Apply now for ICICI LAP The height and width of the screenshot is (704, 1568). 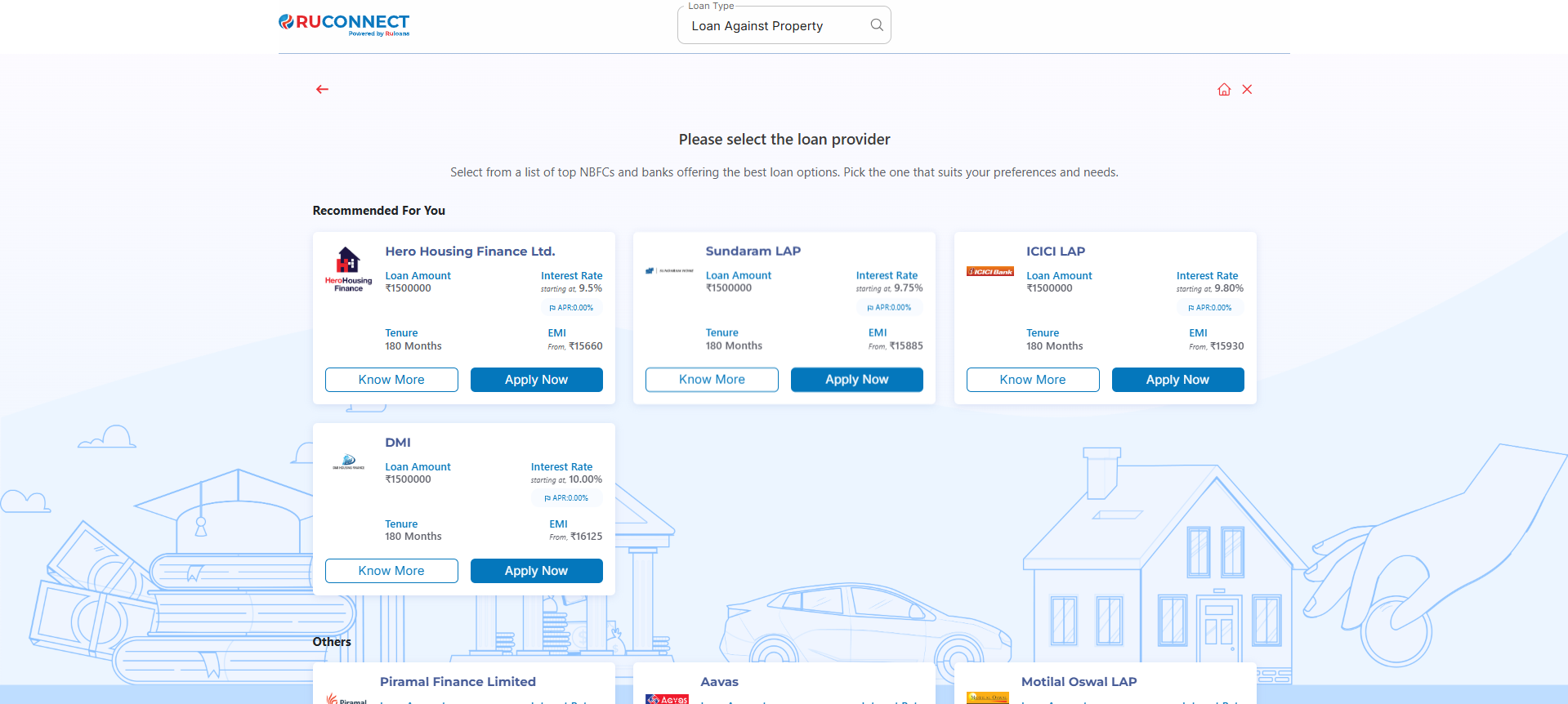(x=1177, y=380)
